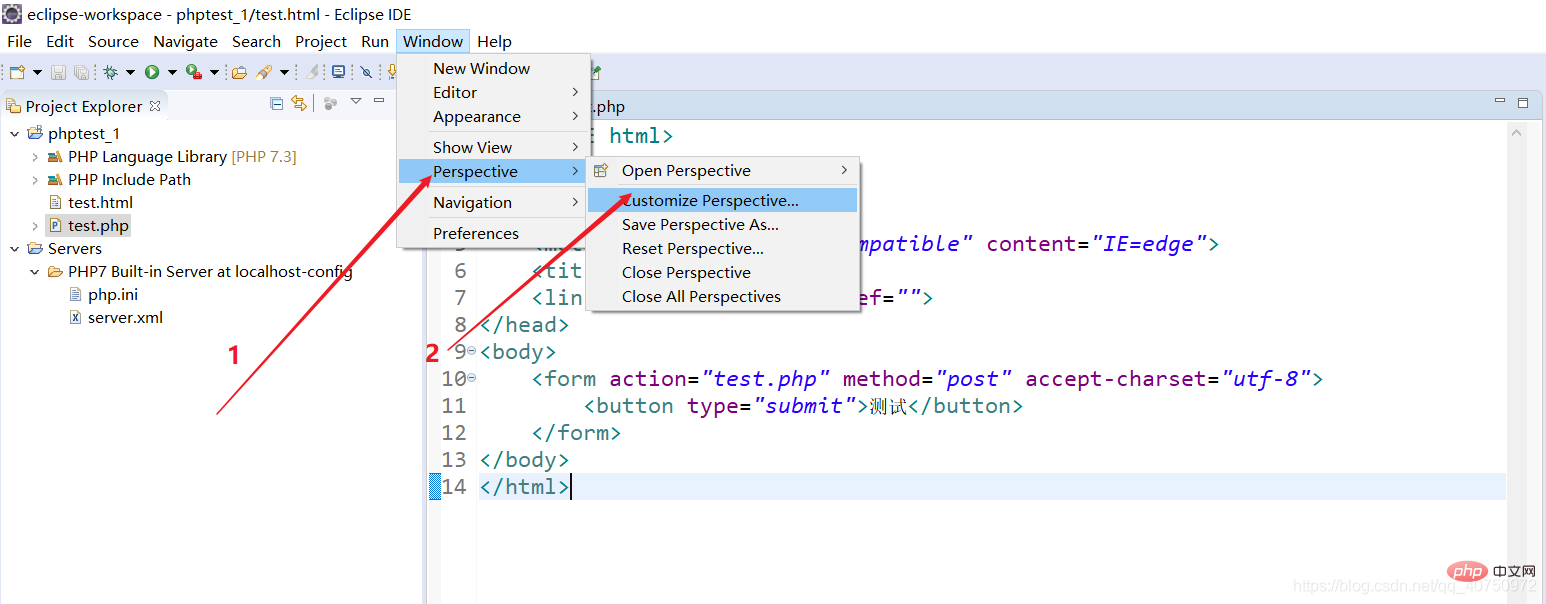The image size is (1546, 604).
Task: Close the Project Explorer view tab
Action: 155,106
